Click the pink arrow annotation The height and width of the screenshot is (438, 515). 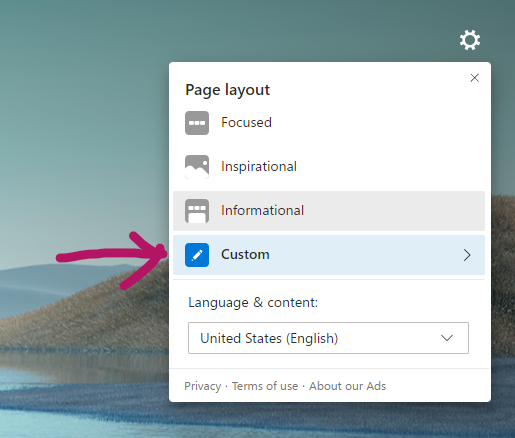tap(111, 260)
